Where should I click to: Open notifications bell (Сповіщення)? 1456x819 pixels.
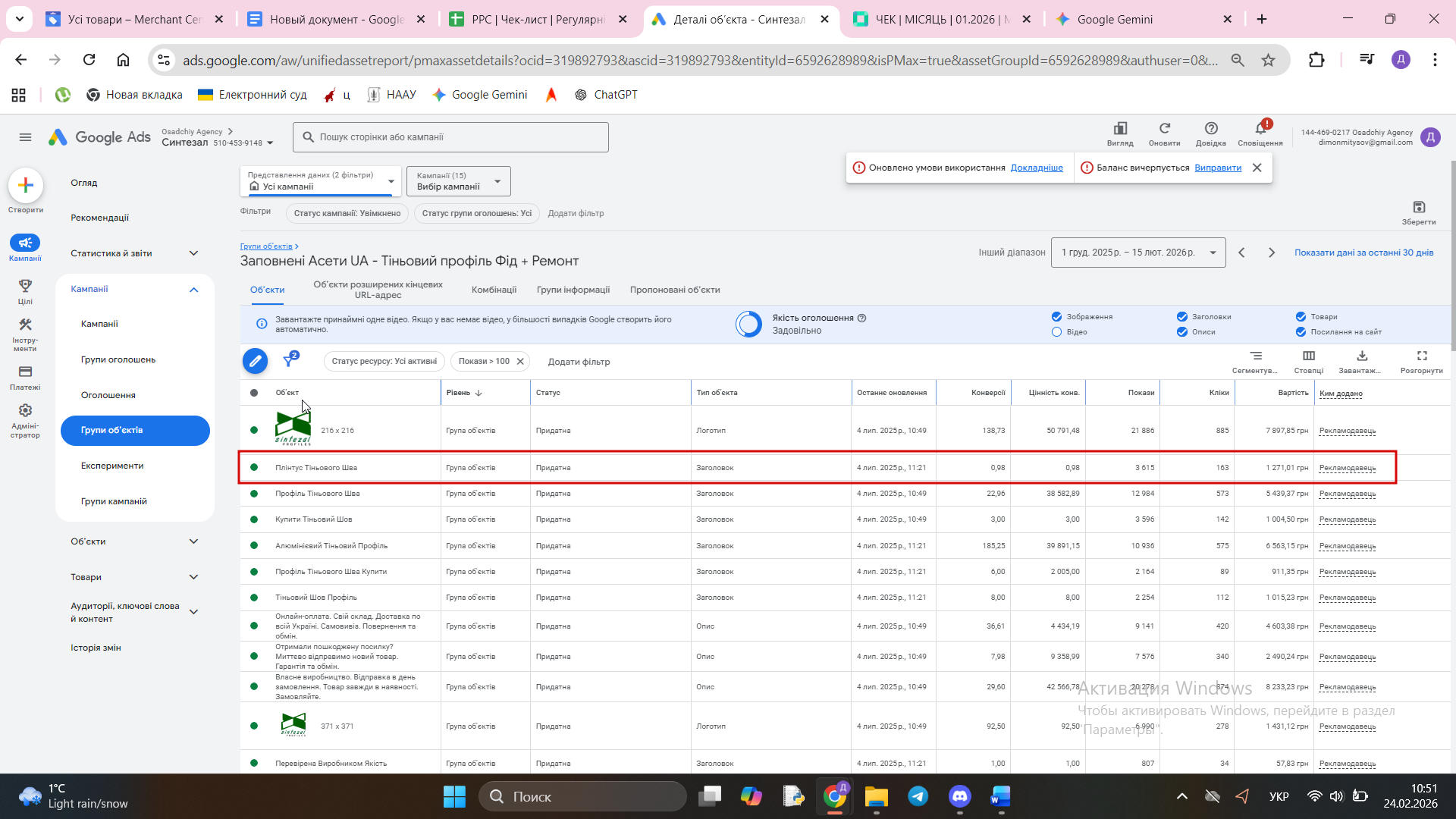click(1260, 129)
